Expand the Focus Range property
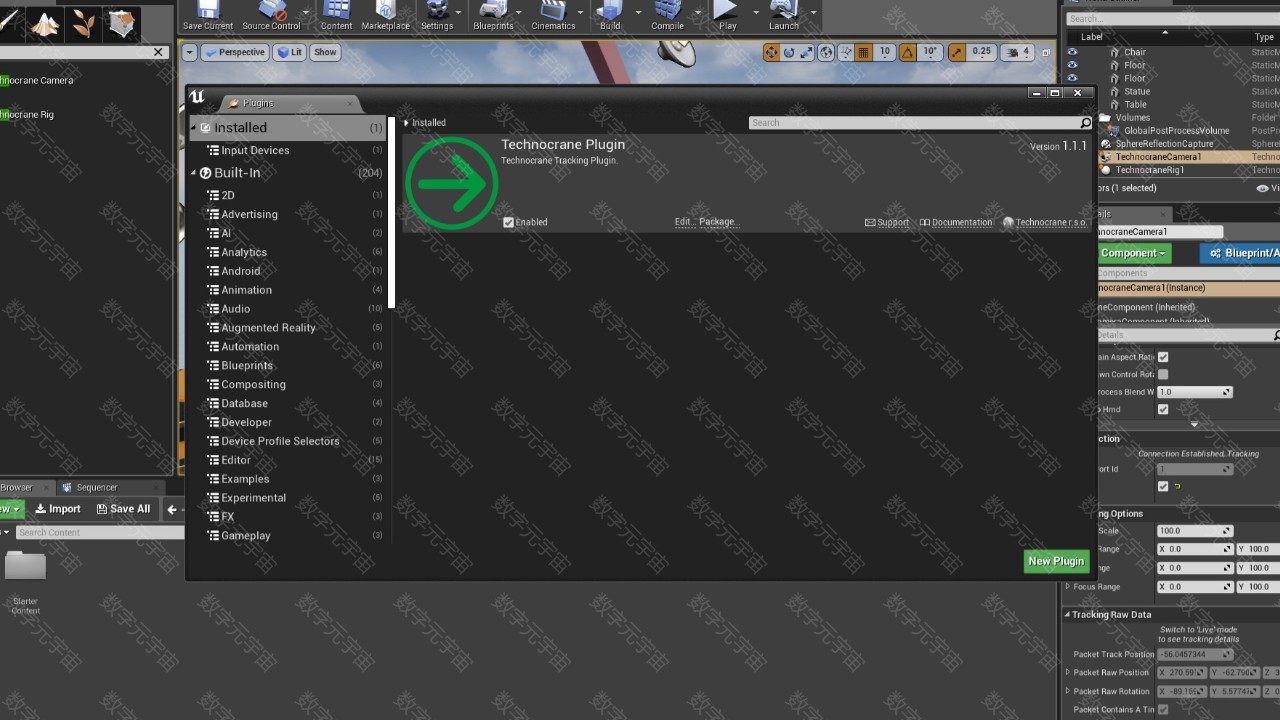The height and width of the screenshot is (720, 1280). 1068,587
